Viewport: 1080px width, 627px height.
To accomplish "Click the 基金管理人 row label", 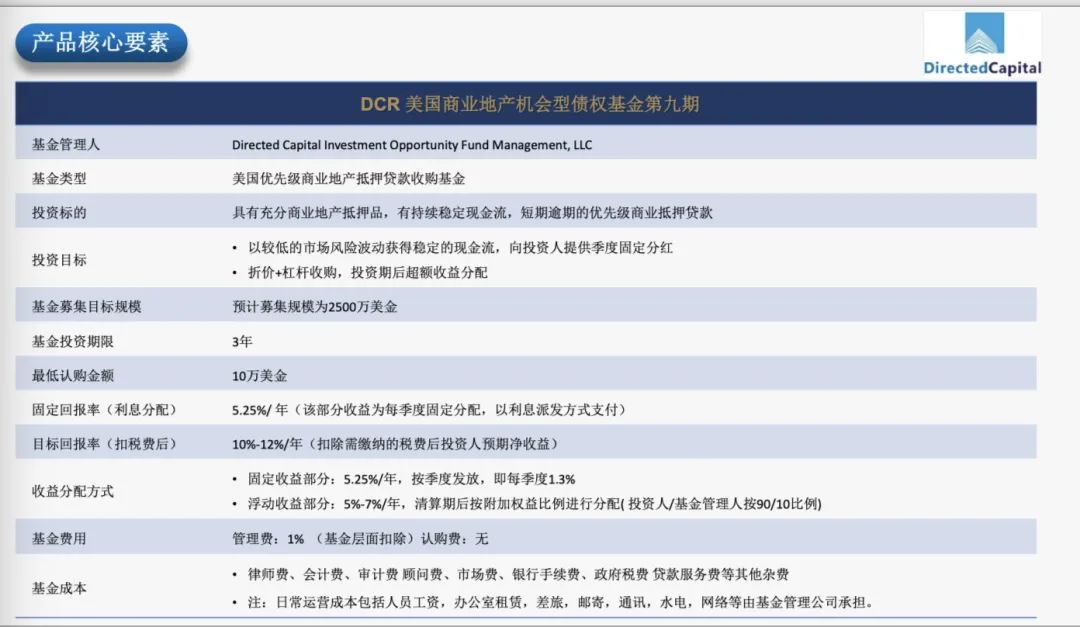I will pos(66,144).
